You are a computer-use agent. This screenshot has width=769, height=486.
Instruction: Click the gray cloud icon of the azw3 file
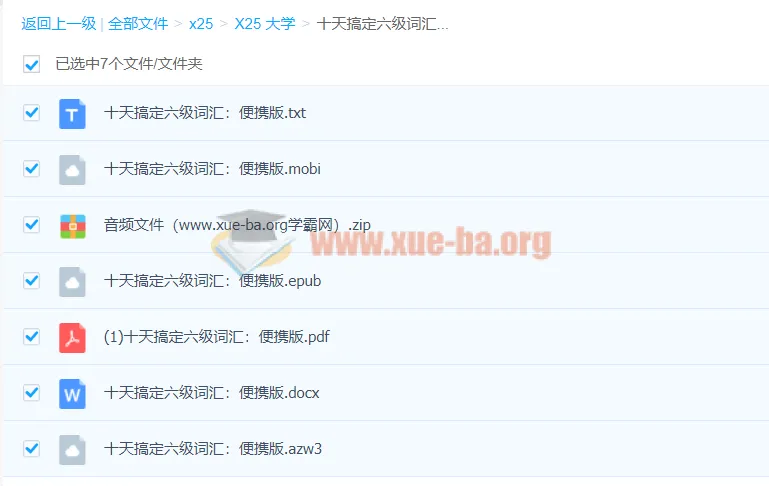point(72,450)
